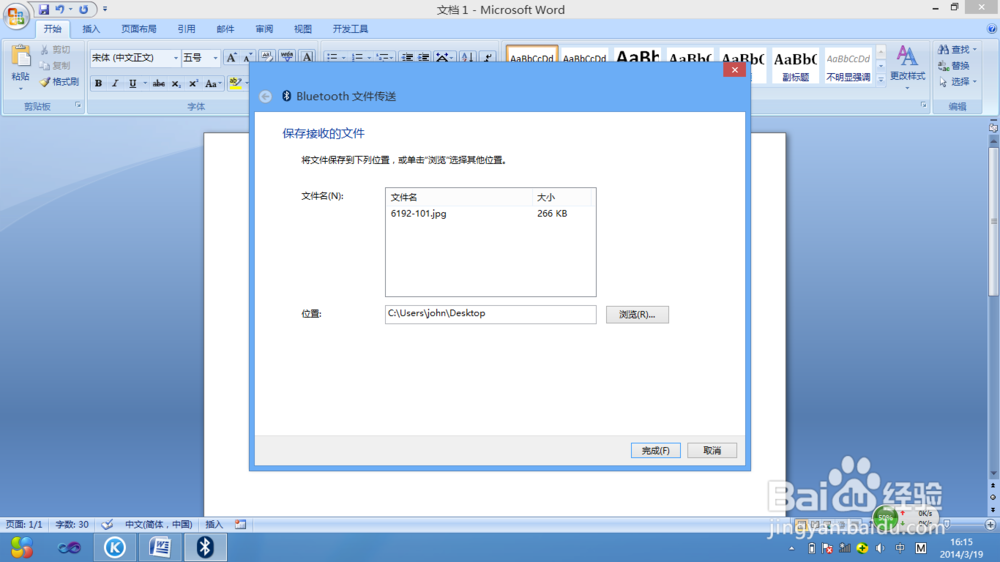Viewport: 1000px width, 562px height.
Task: Open Select (选择) dropdown
Action: [958, 82]
